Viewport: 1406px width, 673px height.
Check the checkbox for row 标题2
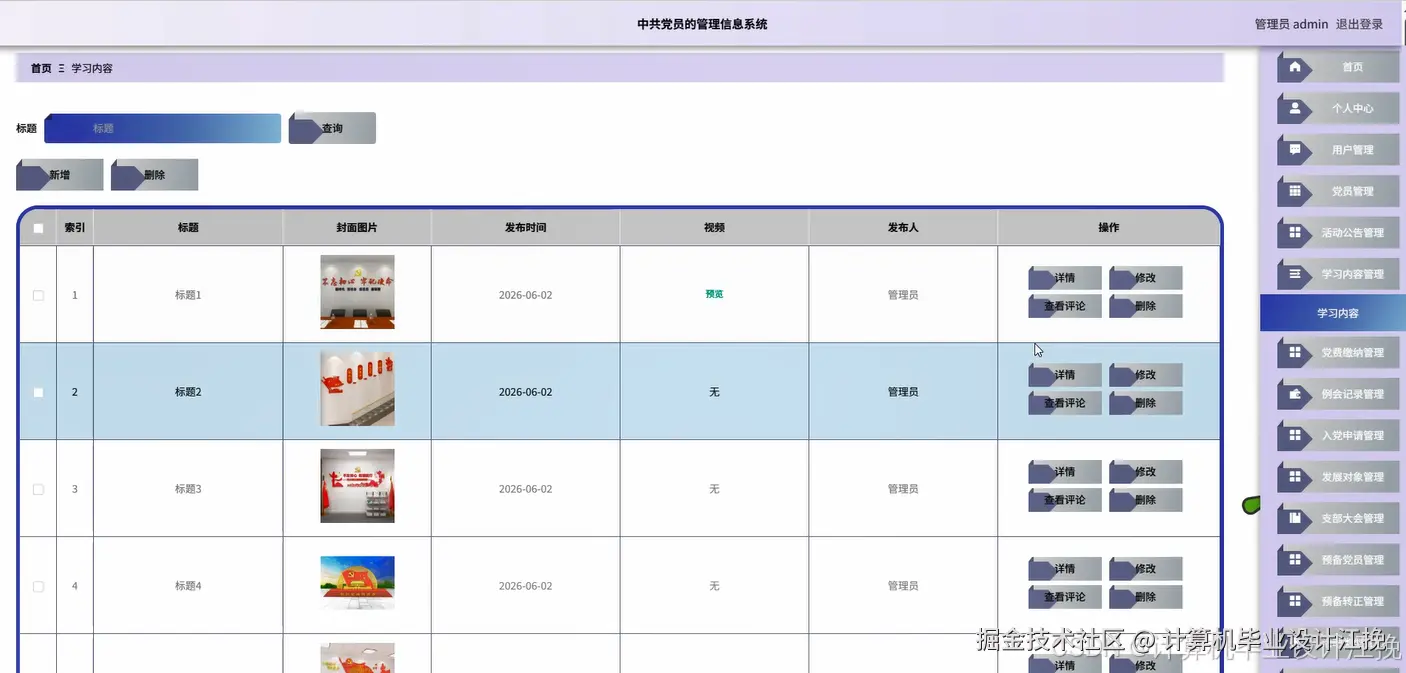(x=38, y=393)
